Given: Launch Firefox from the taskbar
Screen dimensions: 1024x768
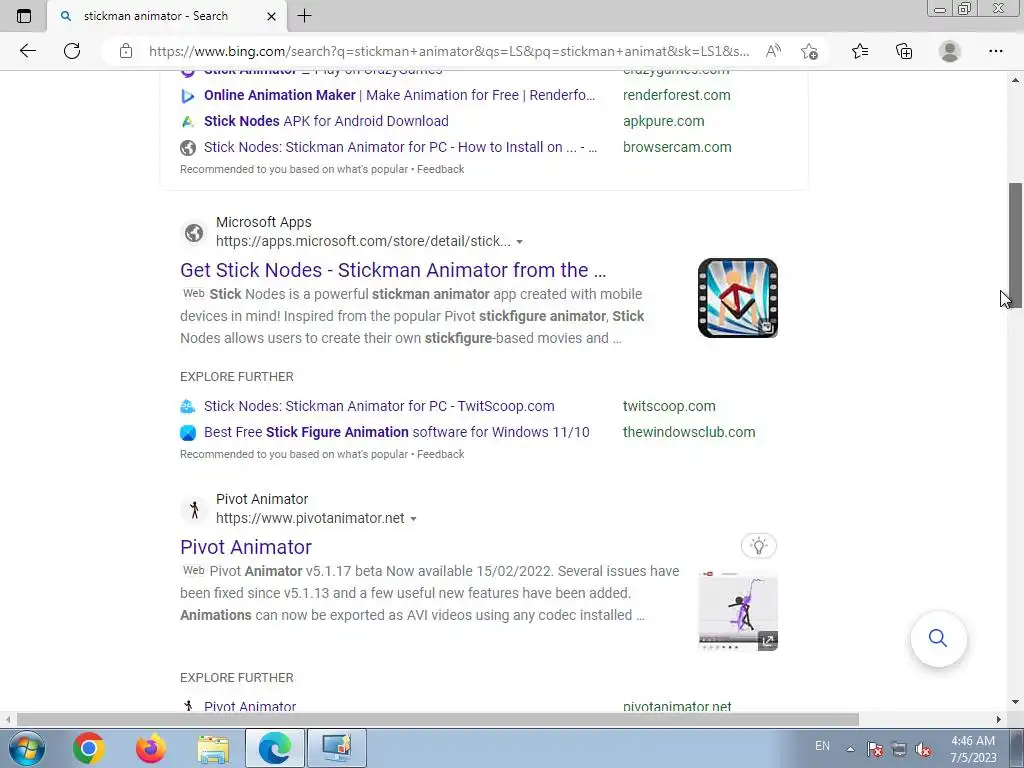Looking at the screenshot, I should pos(150,748).
